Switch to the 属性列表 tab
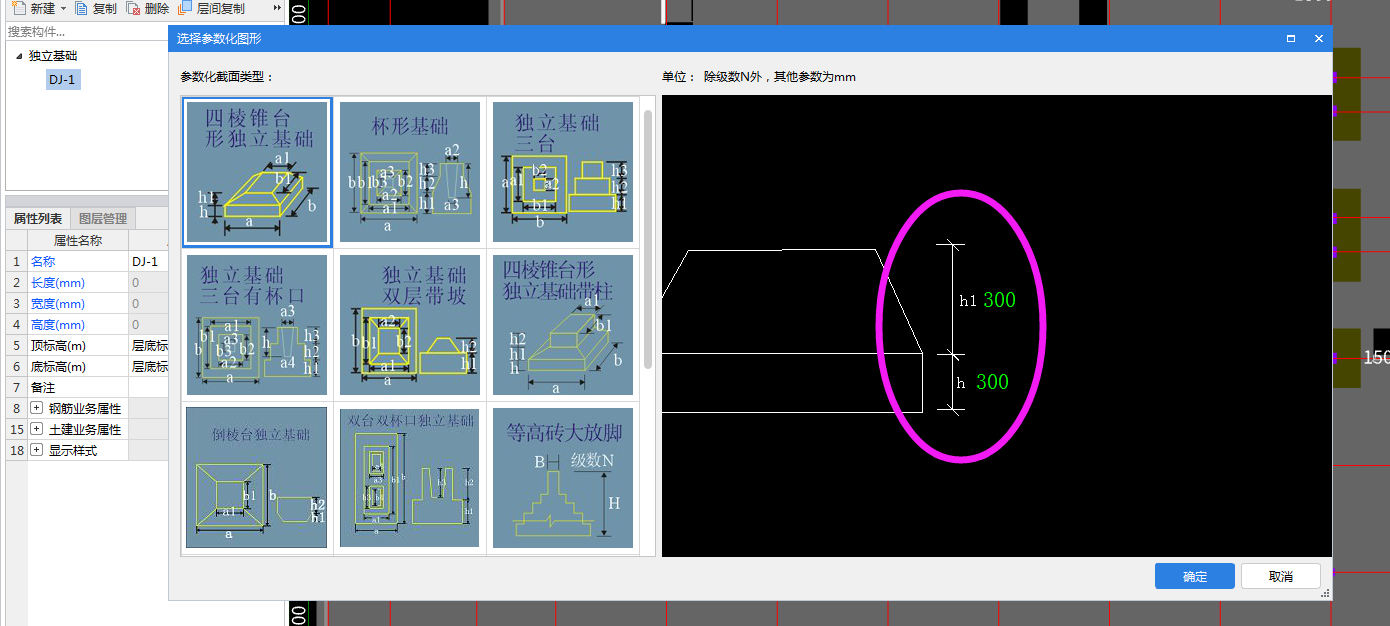Image resolution: width=1390 pixels, height=626 pixels. [38, 218]
